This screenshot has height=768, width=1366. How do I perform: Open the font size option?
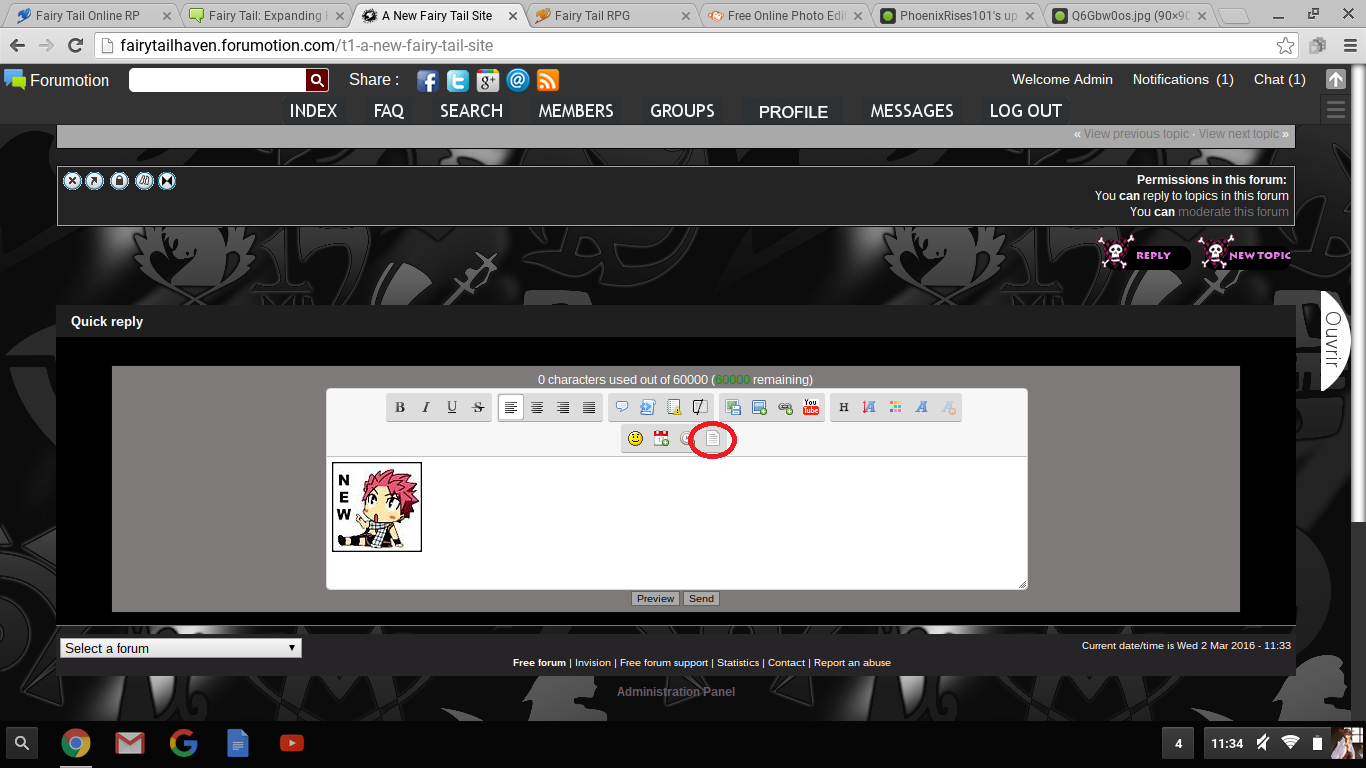pos(870,407)
